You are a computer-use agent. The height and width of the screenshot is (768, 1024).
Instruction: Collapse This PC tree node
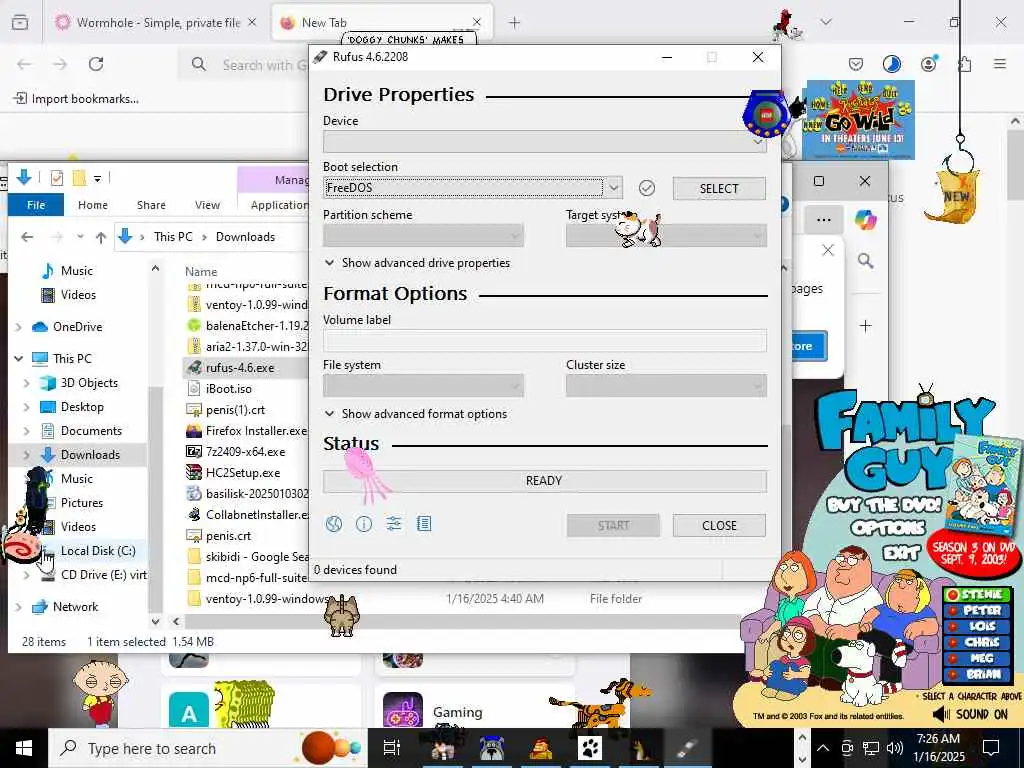point(19,359)
